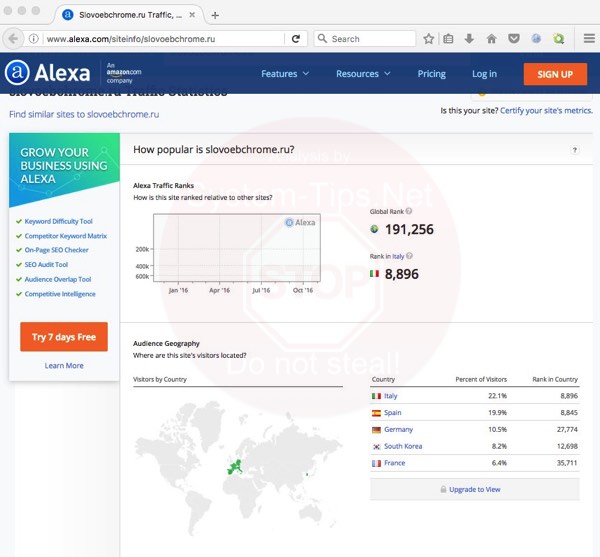Click the browser back arrow button
Image resolution: width=600 pixels, height=557 pixels.
point(13,39)
